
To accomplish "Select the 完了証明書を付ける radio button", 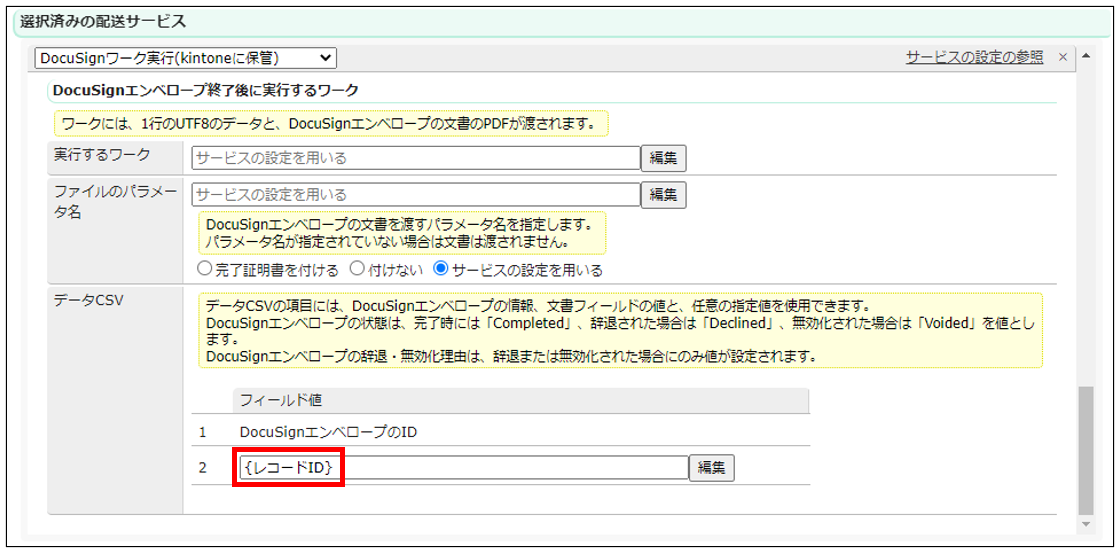I will point(205,269).
